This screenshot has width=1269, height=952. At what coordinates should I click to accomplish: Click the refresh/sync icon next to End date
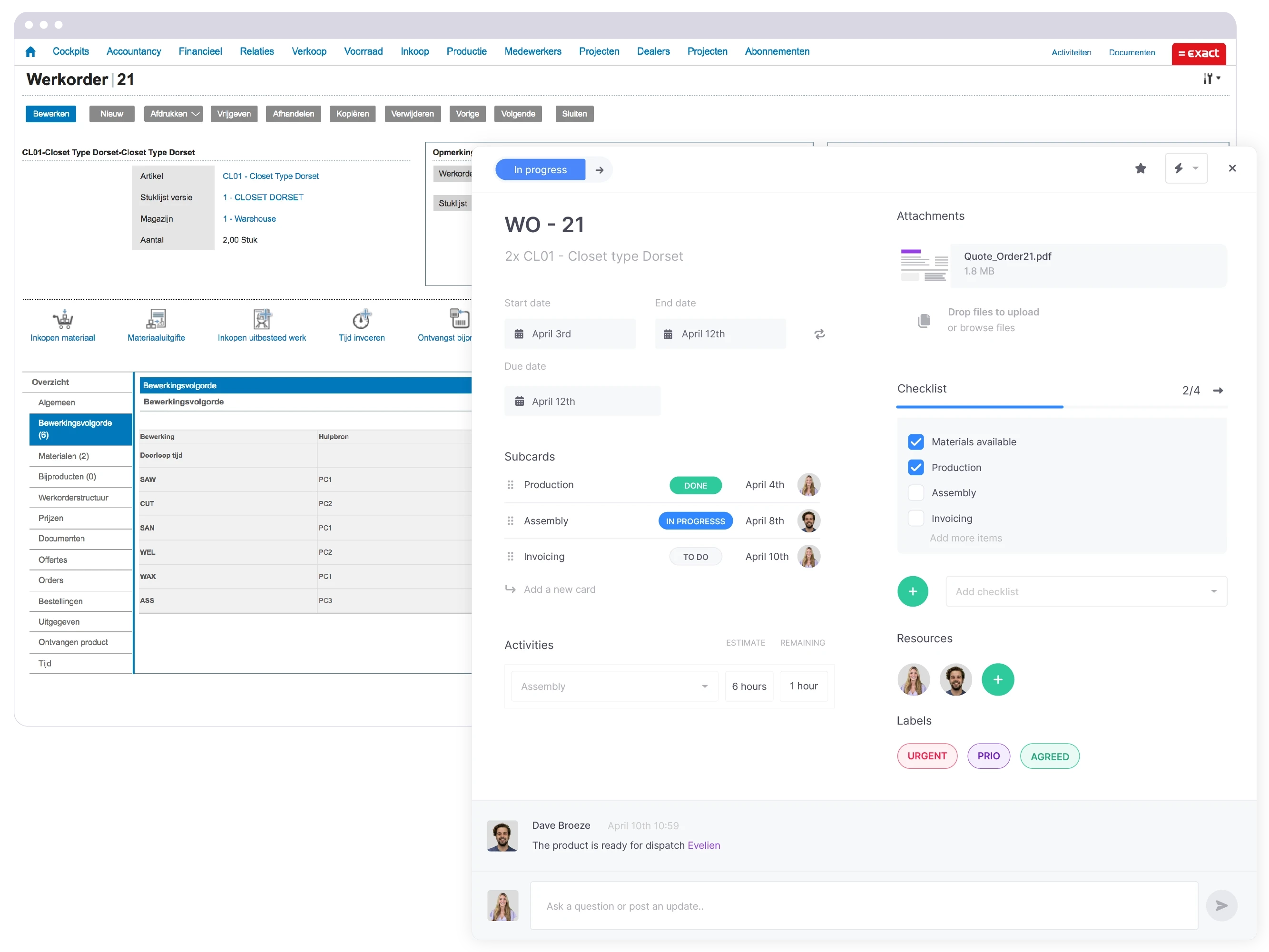coord(820,333)
